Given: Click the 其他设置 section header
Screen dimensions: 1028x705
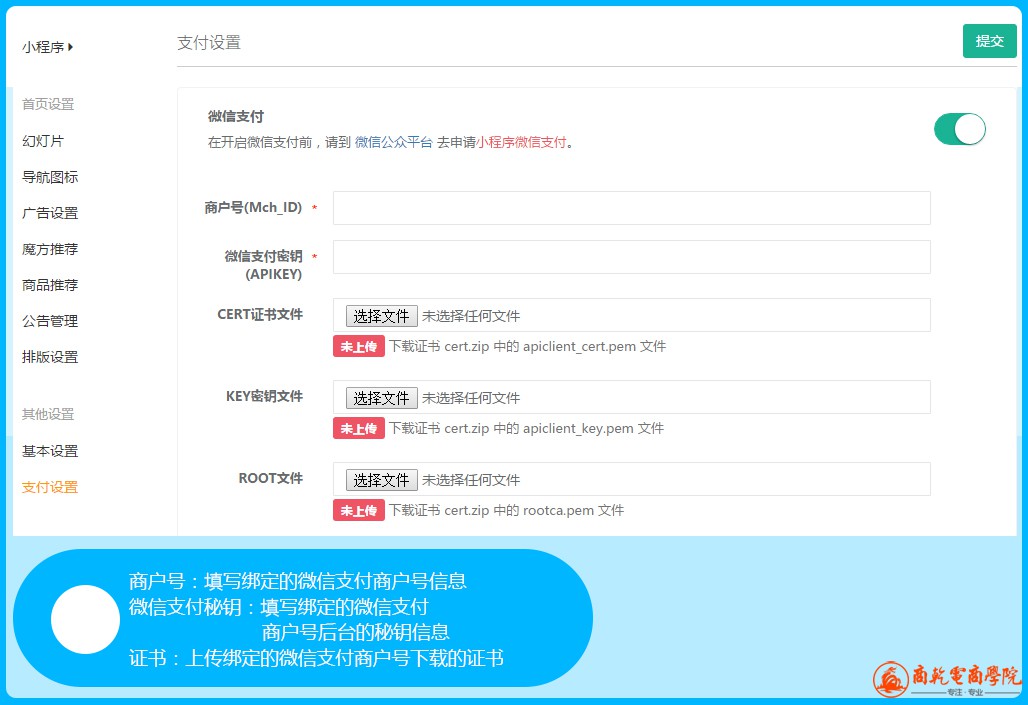Looking at the screenshot, I should pyautogui.click(x=48, y=414).
